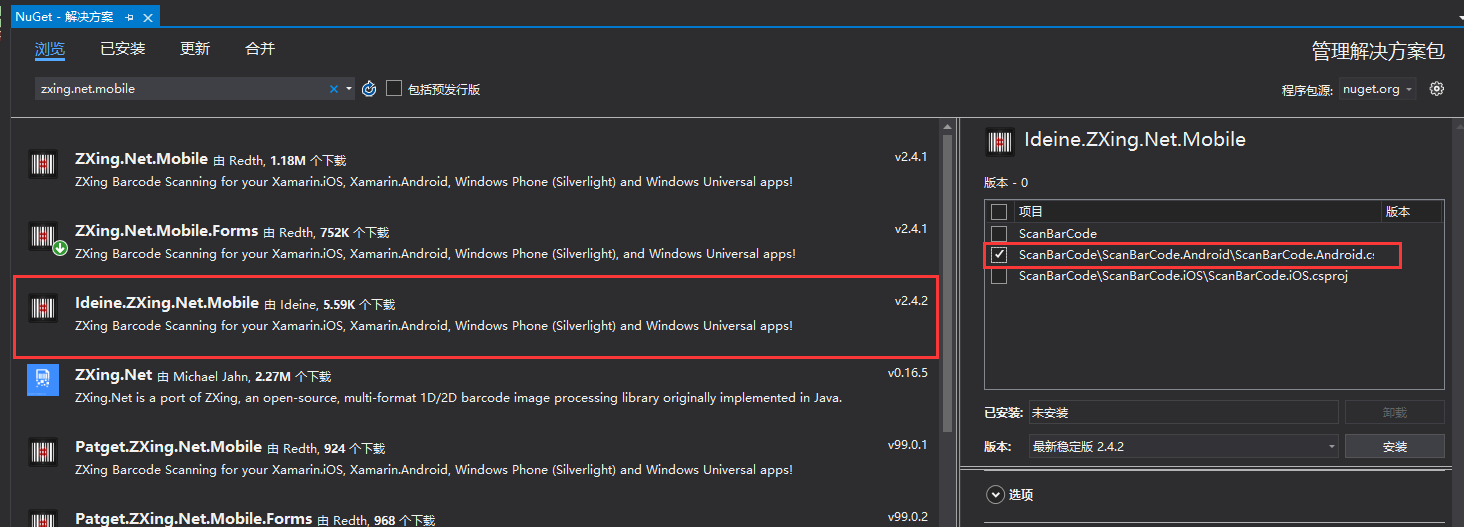The height and width of the screenshot is (527, 1464).
Task: Click the Ideine.ZXing.Net.Mobile list package icon
Action: click(x=42, y=308)
